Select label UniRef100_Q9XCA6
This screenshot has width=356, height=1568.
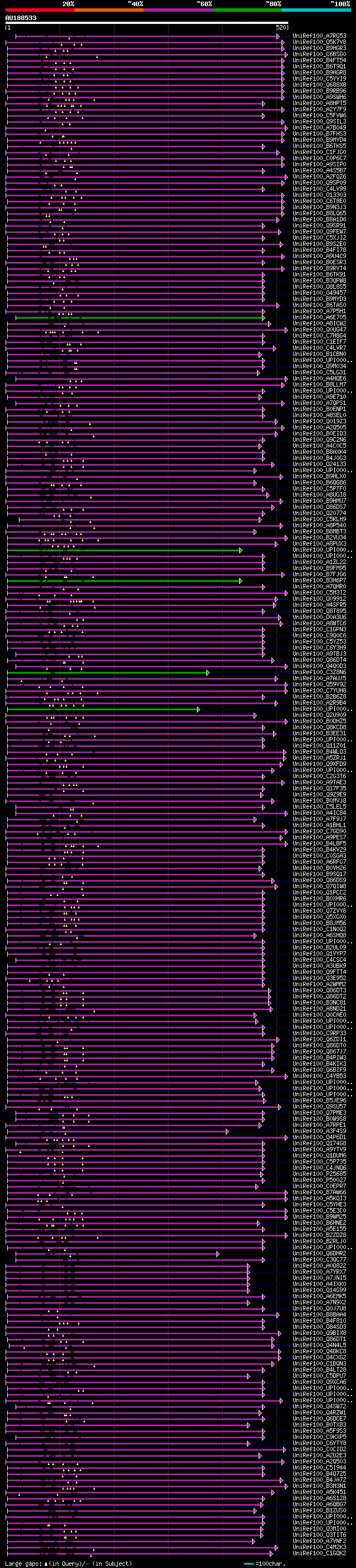pos(319,1382)
